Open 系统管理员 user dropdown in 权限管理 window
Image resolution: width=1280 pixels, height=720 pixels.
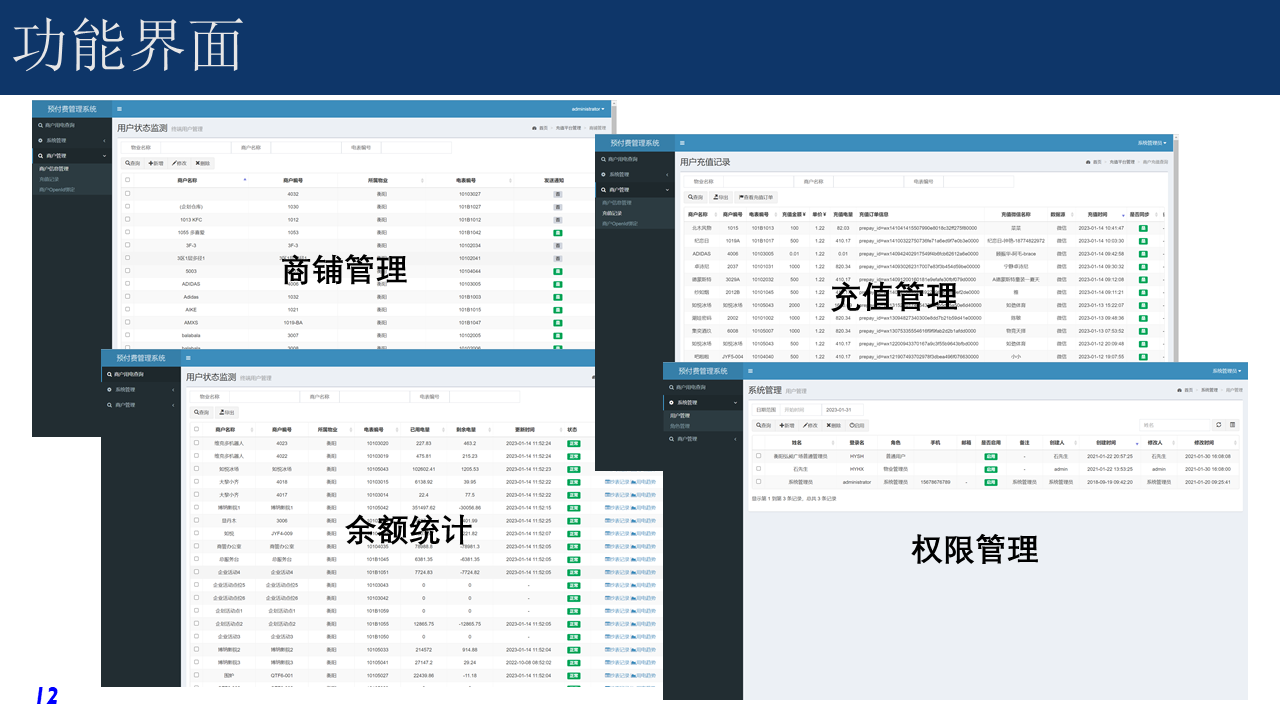[1225, 370]
